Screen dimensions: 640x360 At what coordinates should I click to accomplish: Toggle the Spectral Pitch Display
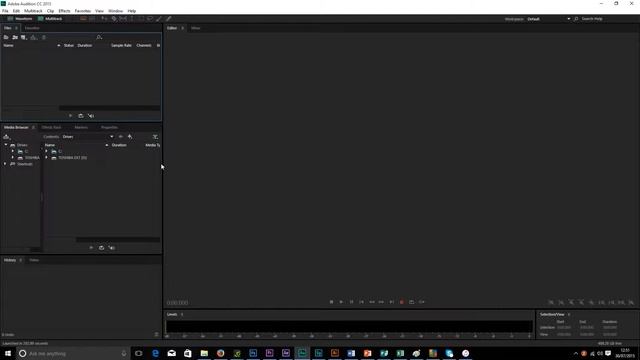92,19
